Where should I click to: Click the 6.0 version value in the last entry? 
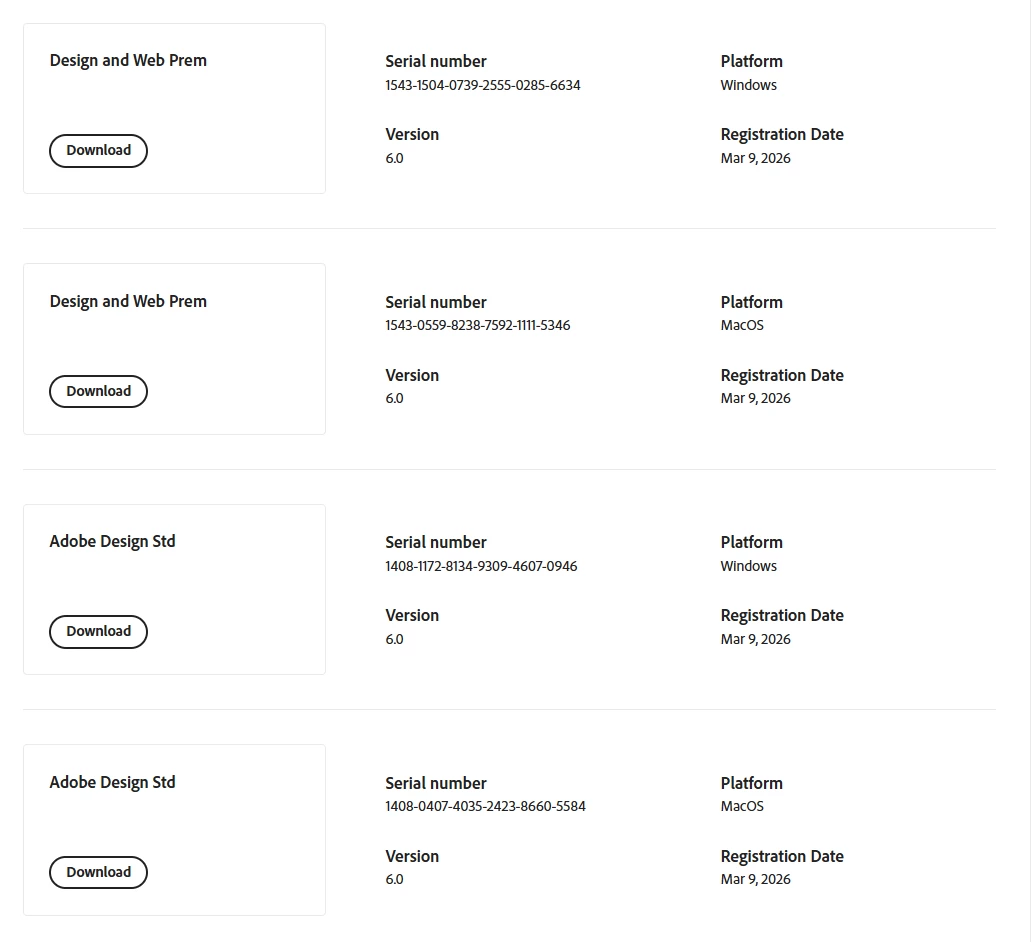click(395, 879)
